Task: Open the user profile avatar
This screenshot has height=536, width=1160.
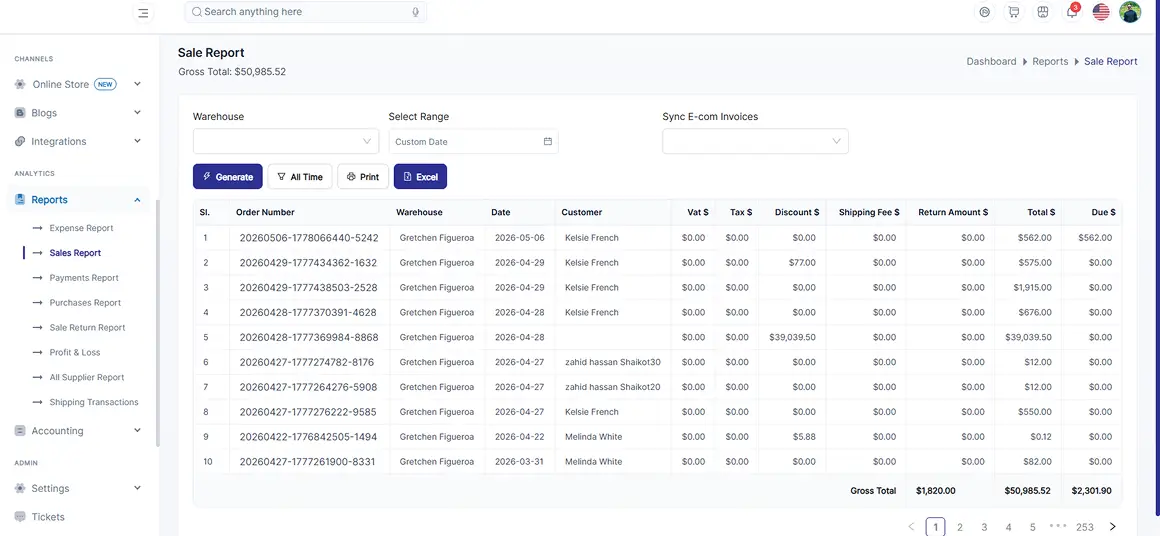Action: click(x=1130, y=12)
